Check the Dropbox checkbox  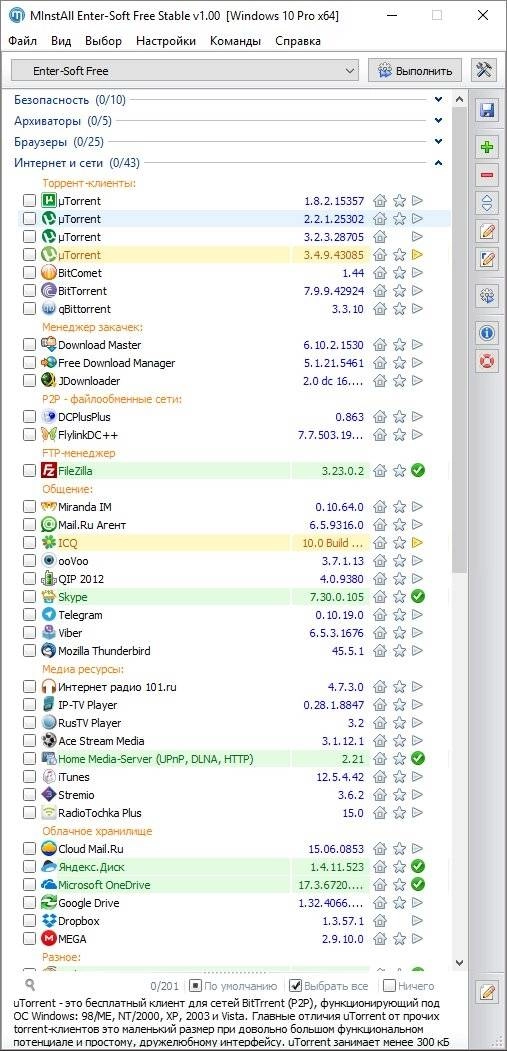pos(30,921)
